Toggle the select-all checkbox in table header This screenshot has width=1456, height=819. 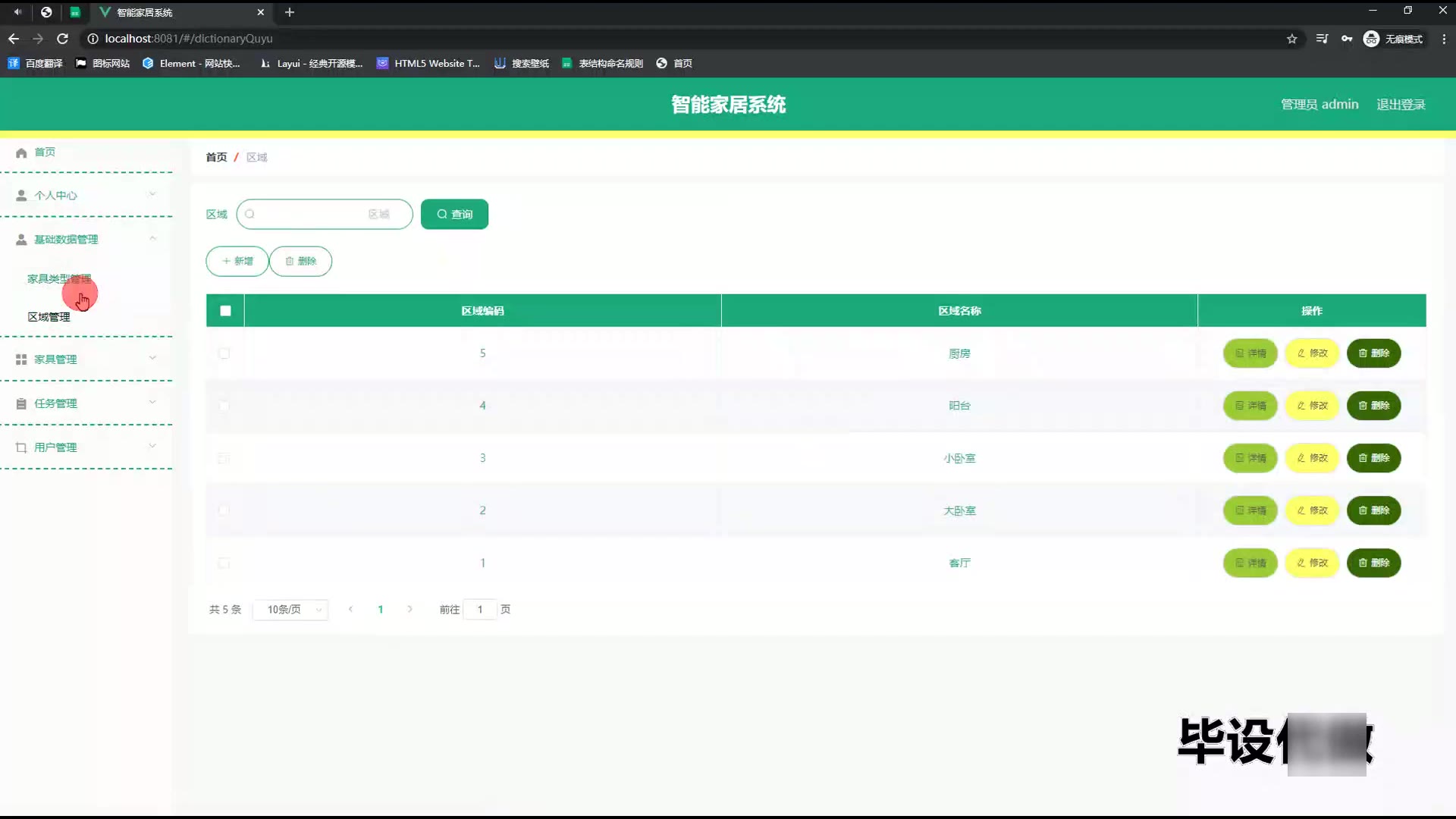pos(225,311)
